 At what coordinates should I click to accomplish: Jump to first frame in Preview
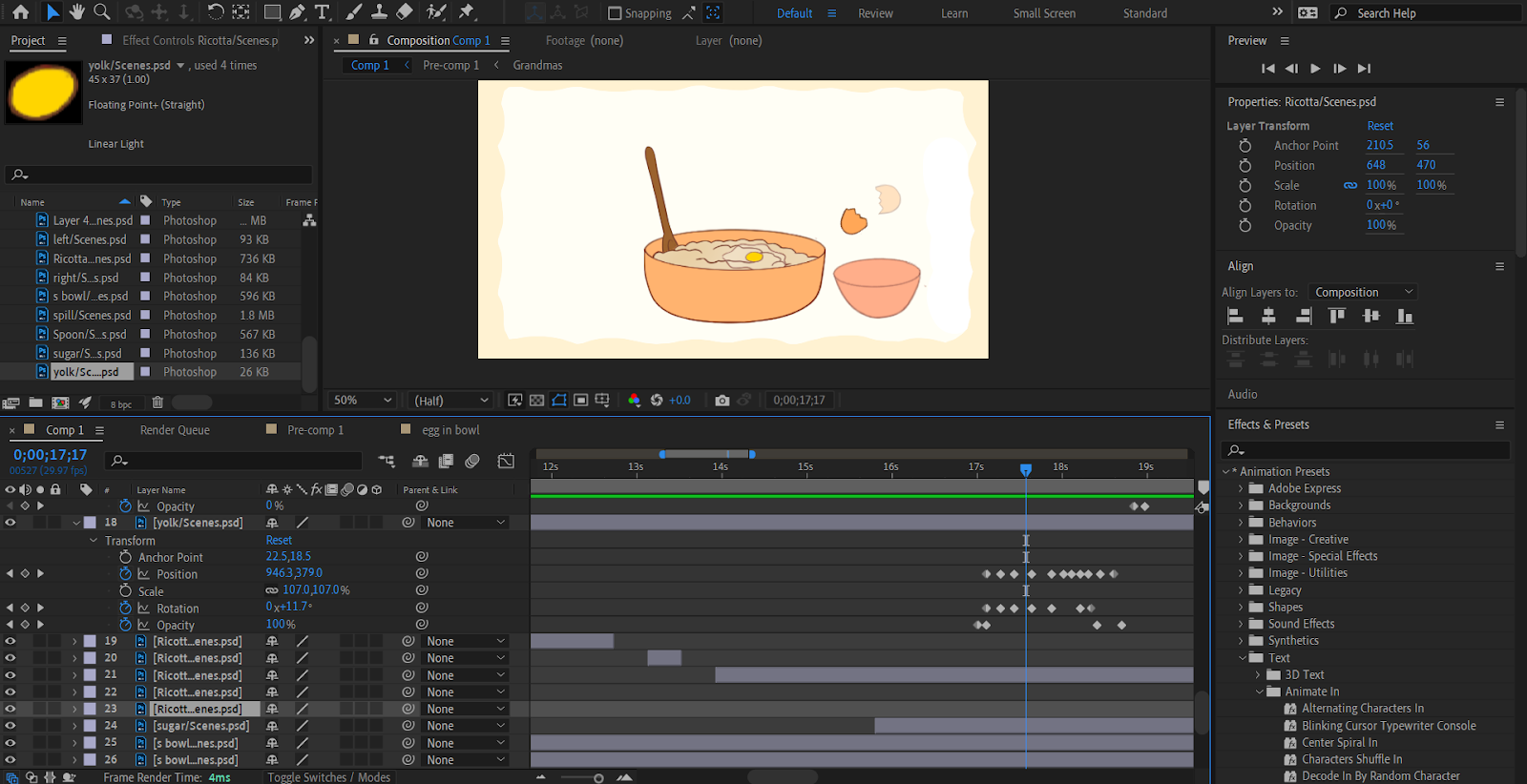1267,69
